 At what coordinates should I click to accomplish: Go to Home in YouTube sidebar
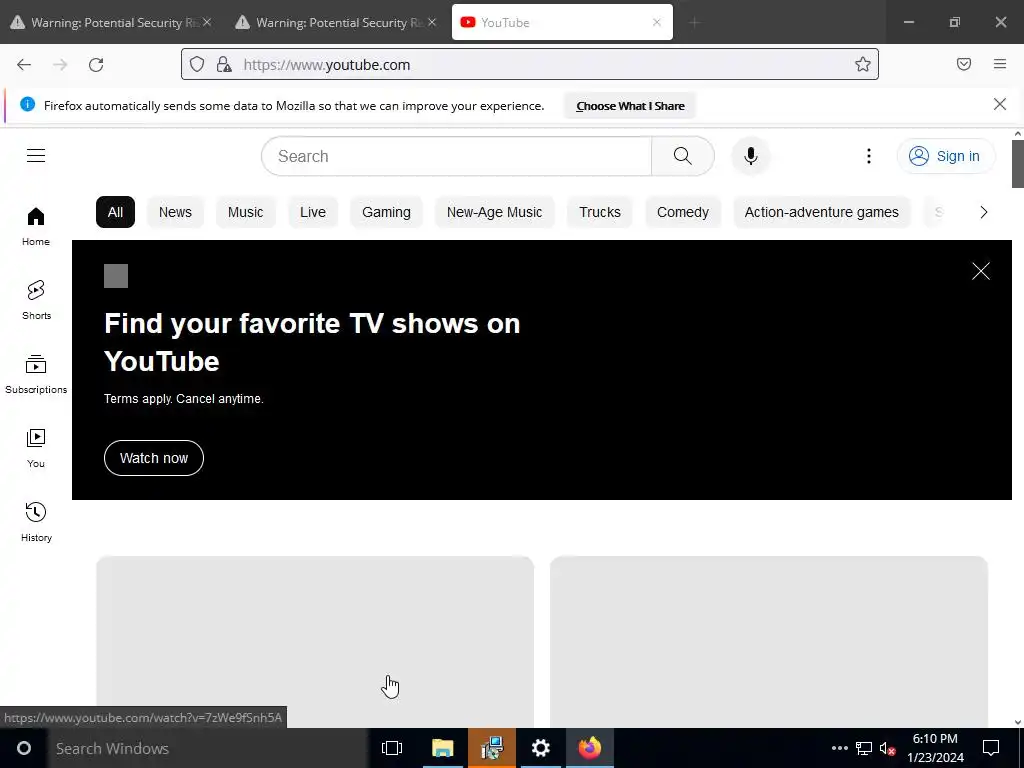pos(36,226)
